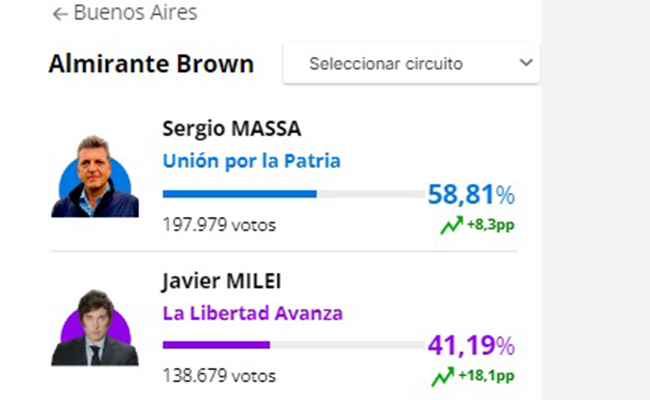
Task: Click the Javier MILEI candidate name
Action: 222,281
